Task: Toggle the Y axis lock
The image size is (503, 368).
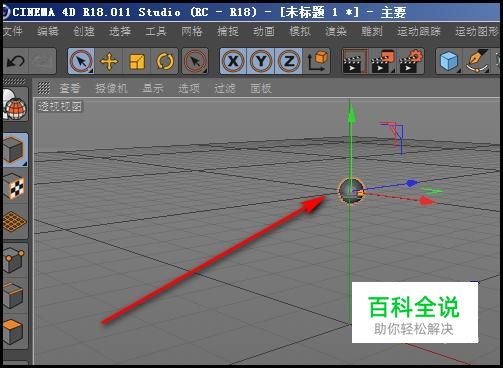Action: click(261, 61)
